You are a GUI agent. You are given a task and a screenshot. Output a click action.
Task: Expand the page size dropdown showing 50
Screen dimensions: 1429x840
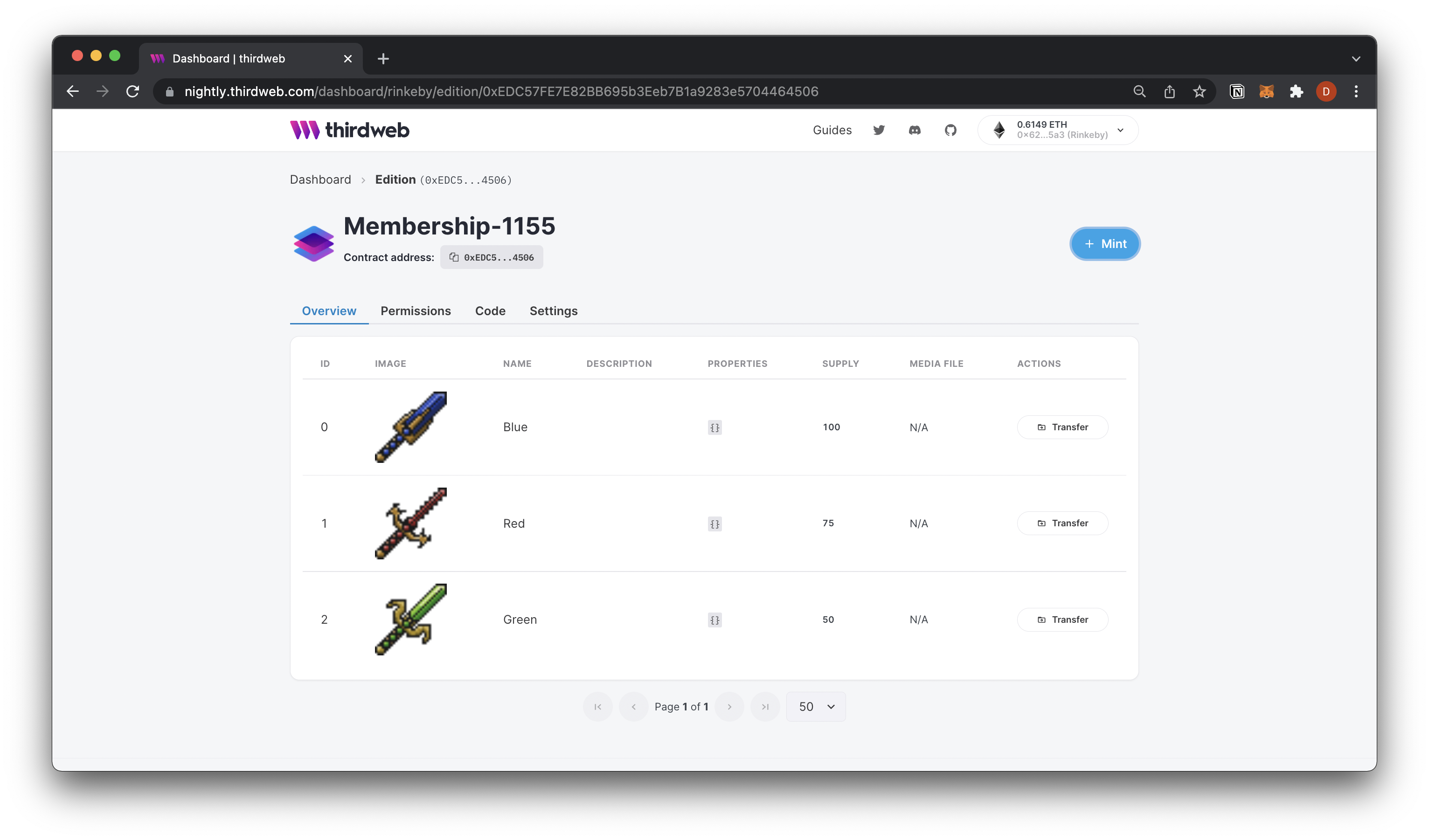click(x=814, y=706)
